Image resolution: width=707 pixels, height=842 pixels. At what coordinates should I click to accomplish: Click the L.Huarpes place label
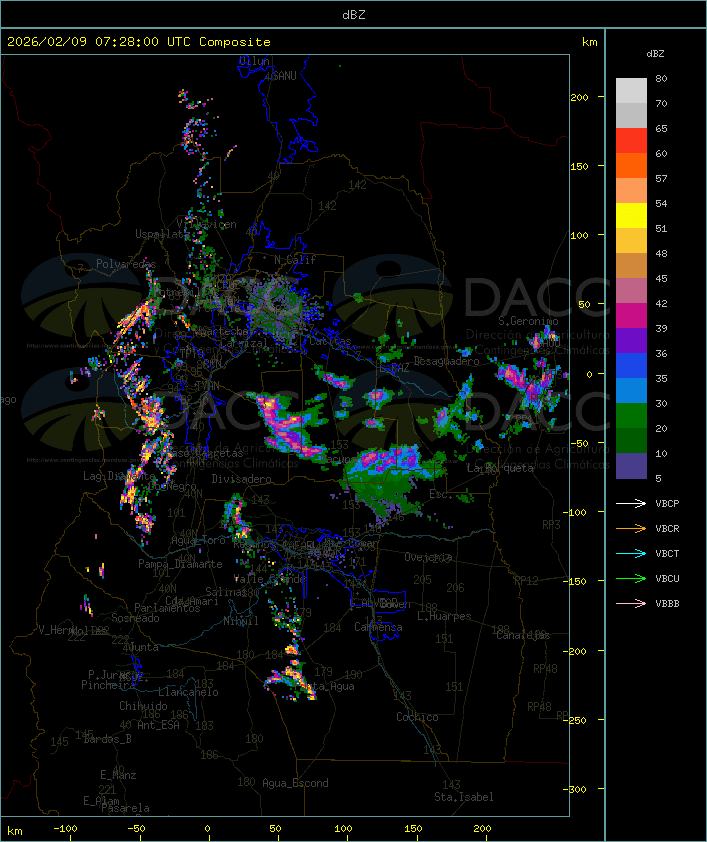[x=444, y=616]
